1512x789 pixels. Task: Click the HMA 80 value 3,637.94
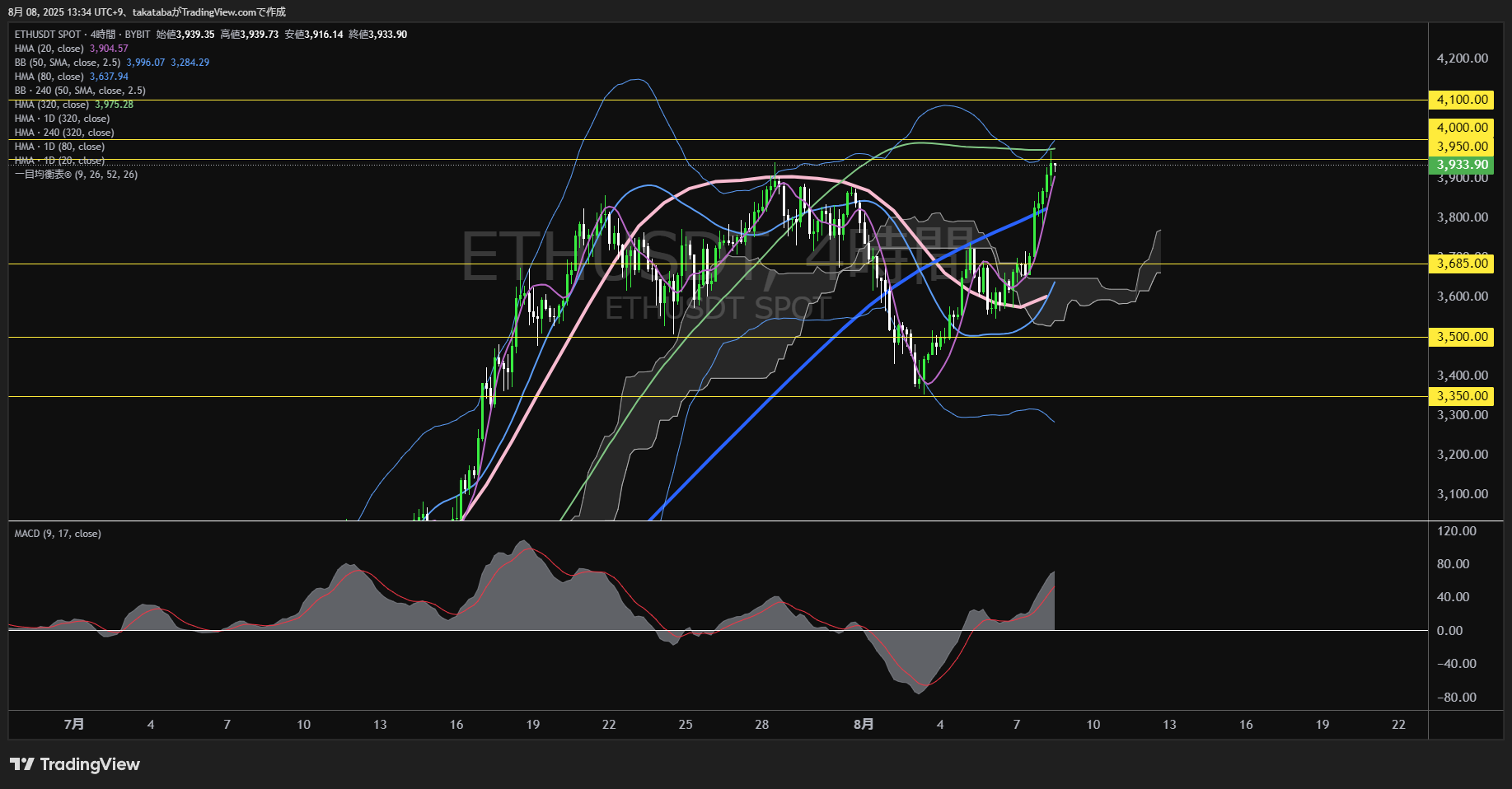(x=109, y=77)
